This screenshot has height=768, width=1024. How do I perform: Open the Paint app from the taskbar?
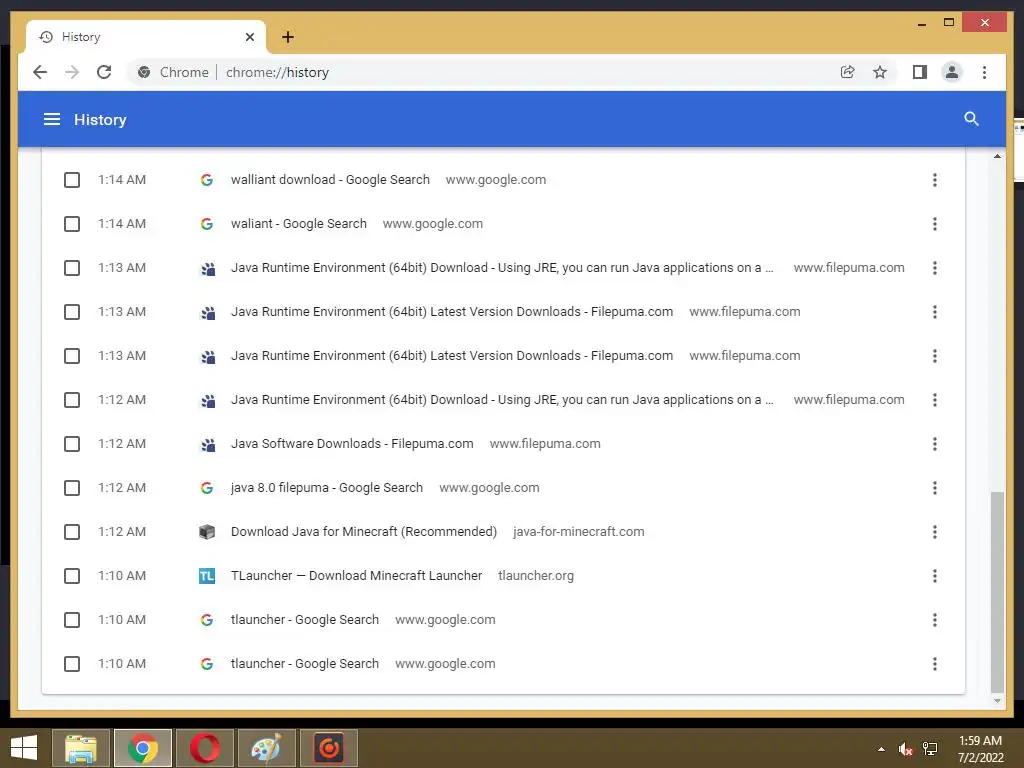tap(267, 748)
